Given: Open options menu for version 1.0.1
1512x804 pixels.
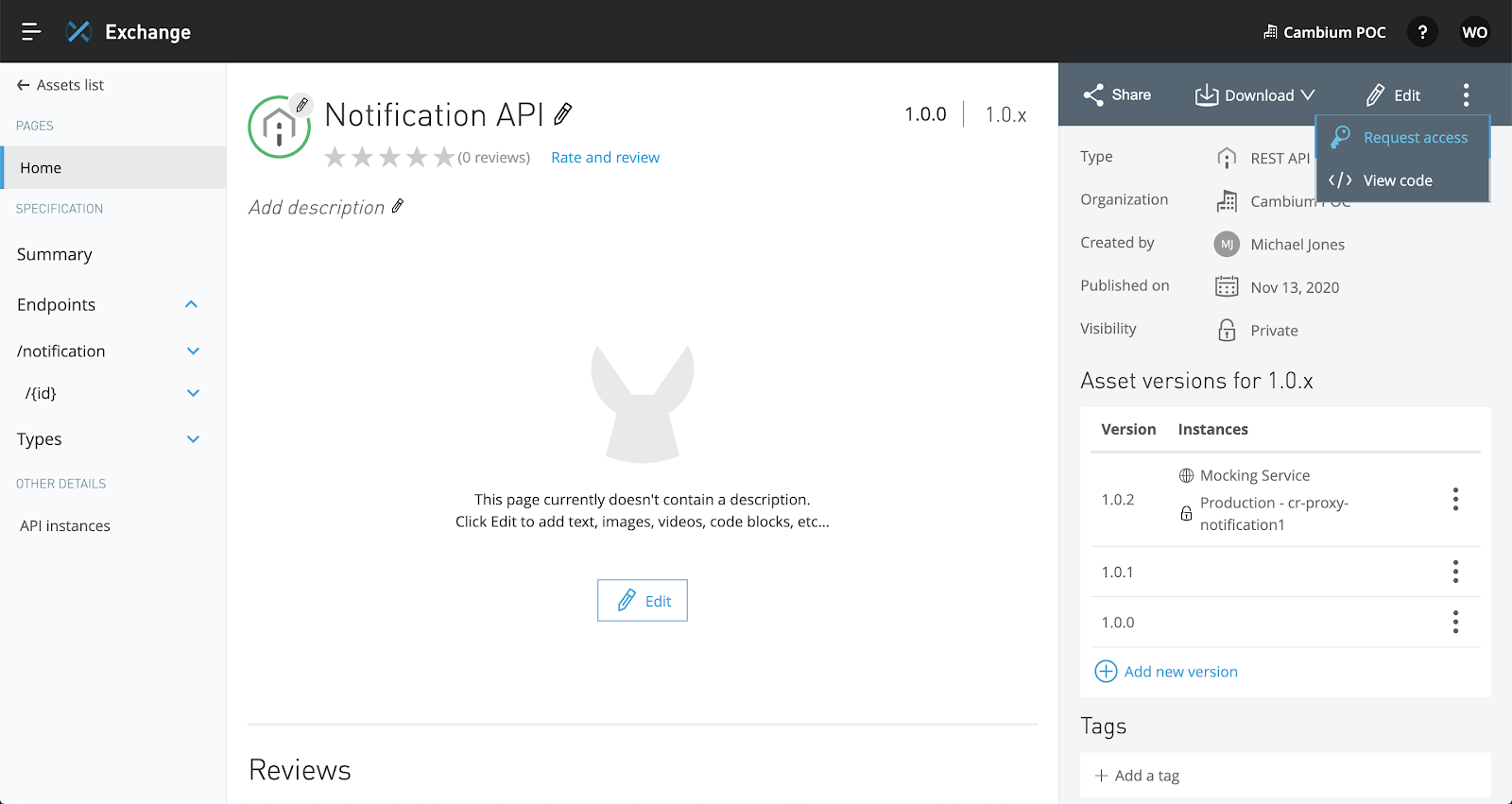Looking at the screenshot, I should tap(1455, 572).
